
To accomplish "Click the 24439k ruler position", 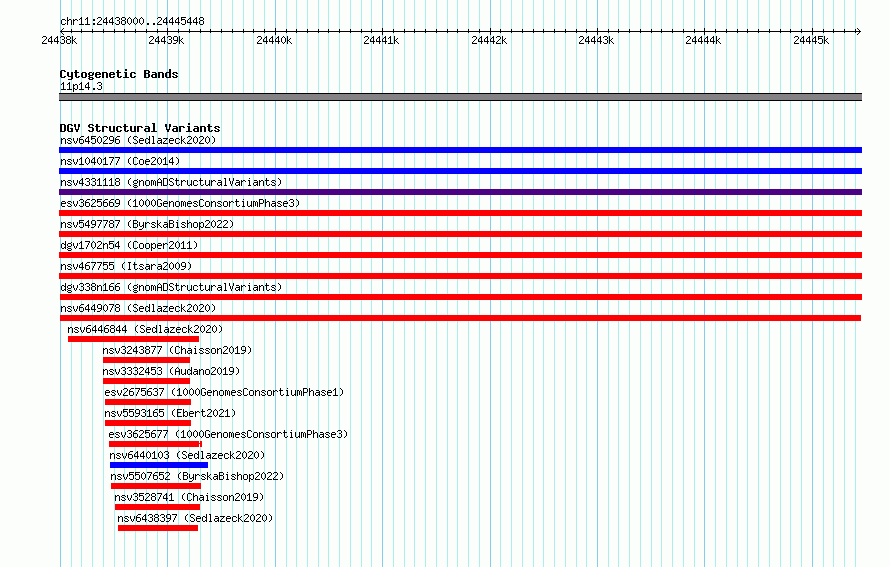I will (x=166, y=40).
